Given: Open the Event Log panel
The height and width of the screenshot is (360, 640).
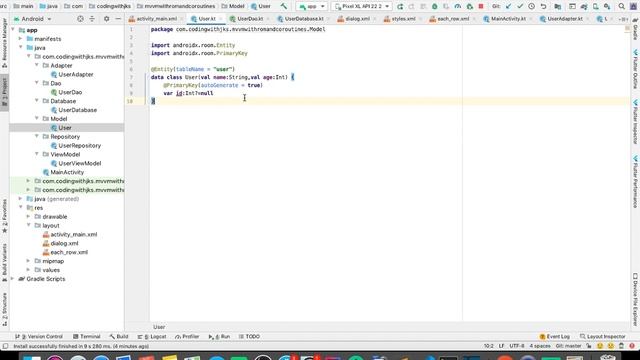Looking at the screenshot, I should coord(554,337).
